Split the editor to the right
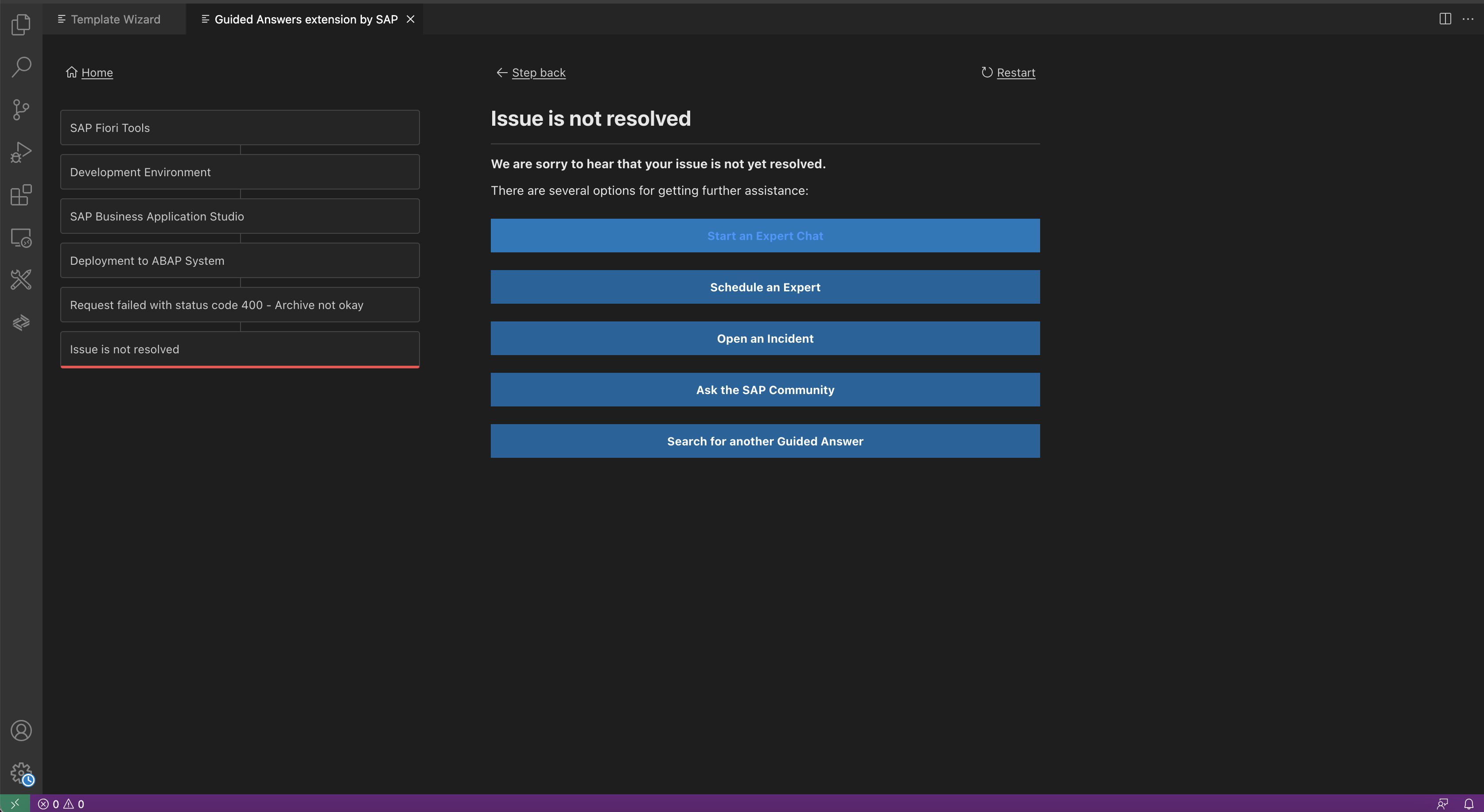1484x812 pixels. 1445,19
